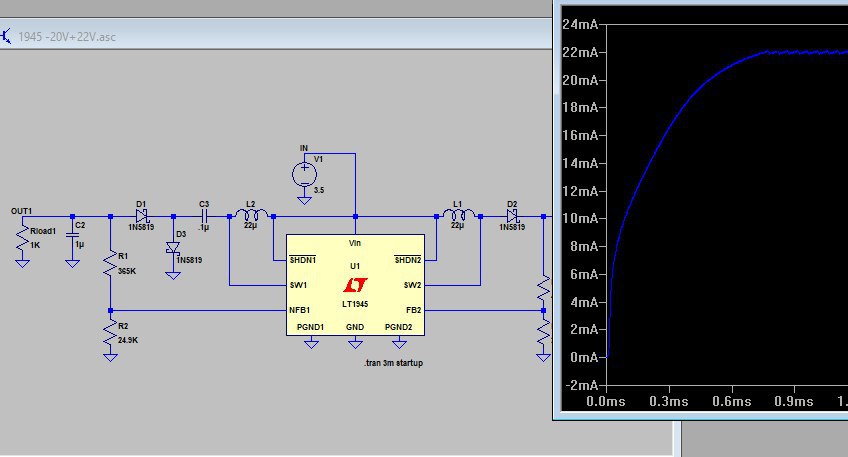Screen dimensions: 848x457
Task: Click the PGND2 pin label
Action: pyautogui.click(x=399, y=327)
